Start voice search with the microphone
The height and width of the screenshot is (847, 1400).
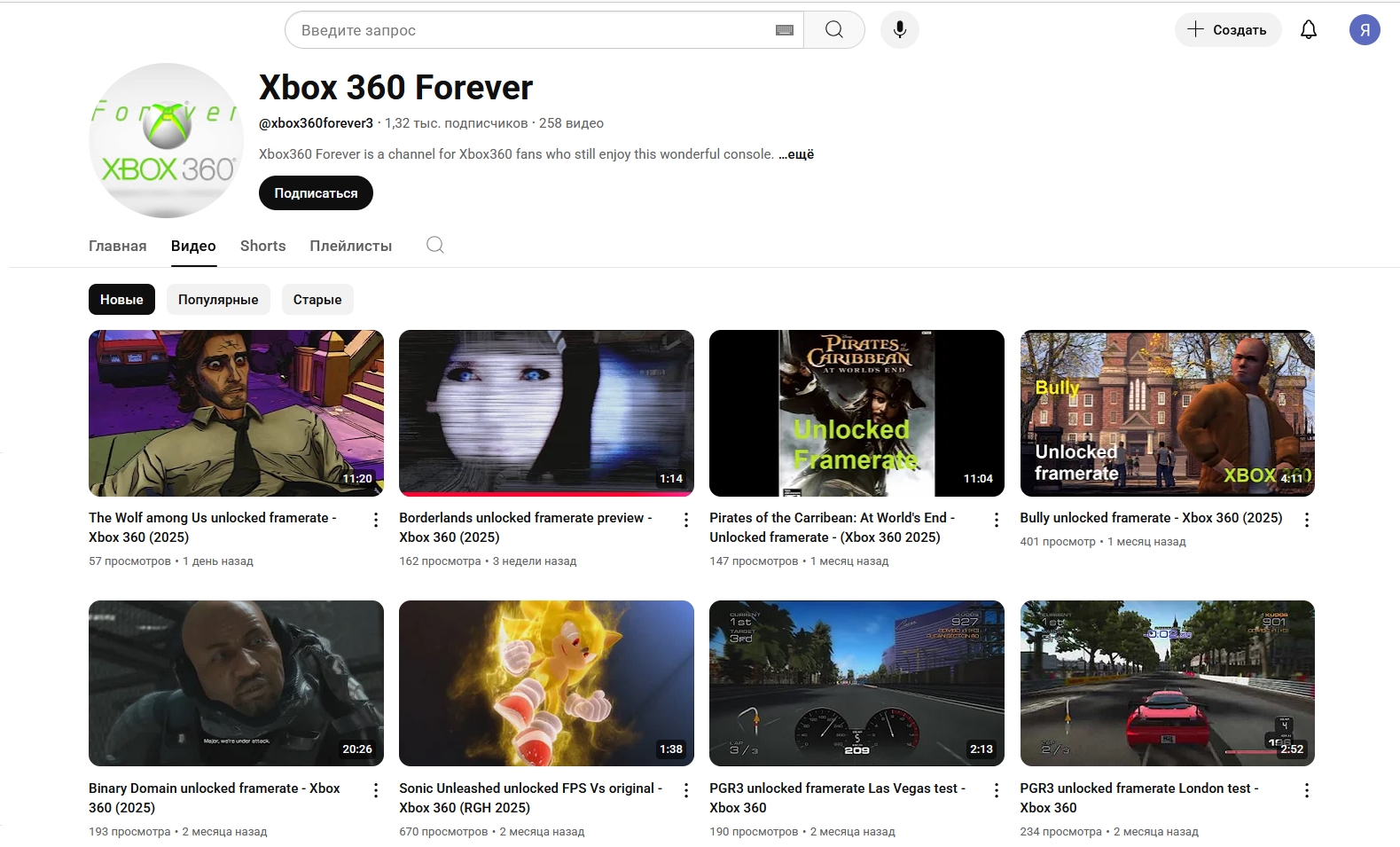click(900, 30)
